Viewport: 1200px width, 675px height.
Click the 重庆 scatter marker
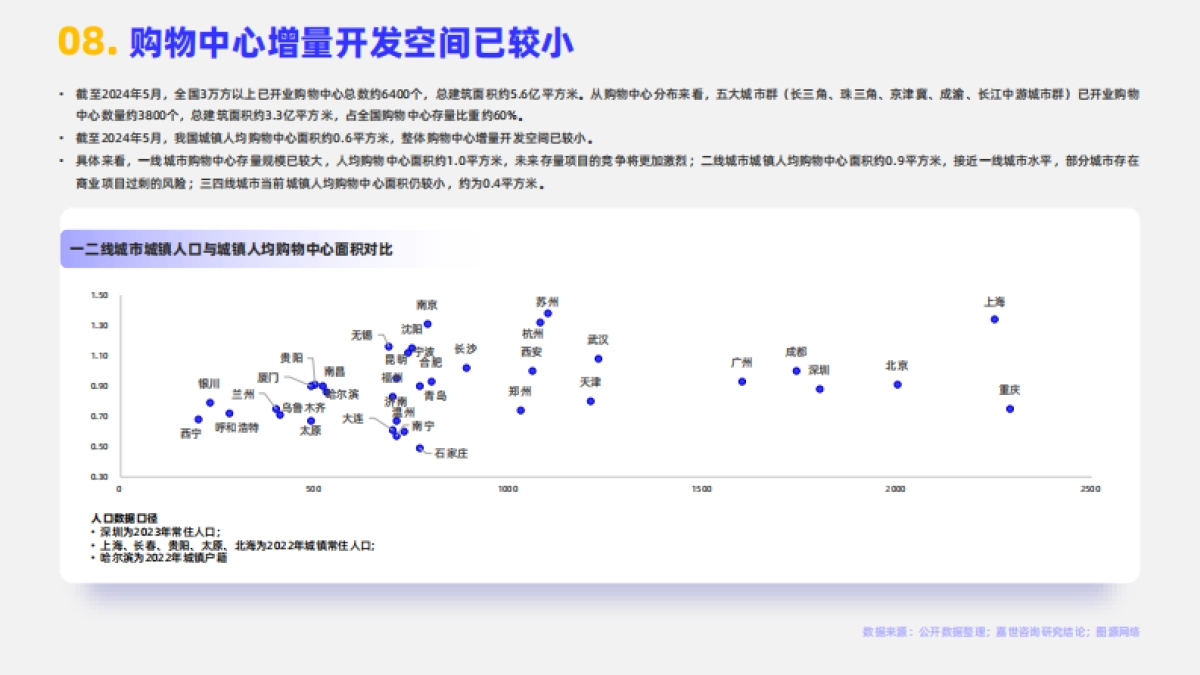[1010, 407]
